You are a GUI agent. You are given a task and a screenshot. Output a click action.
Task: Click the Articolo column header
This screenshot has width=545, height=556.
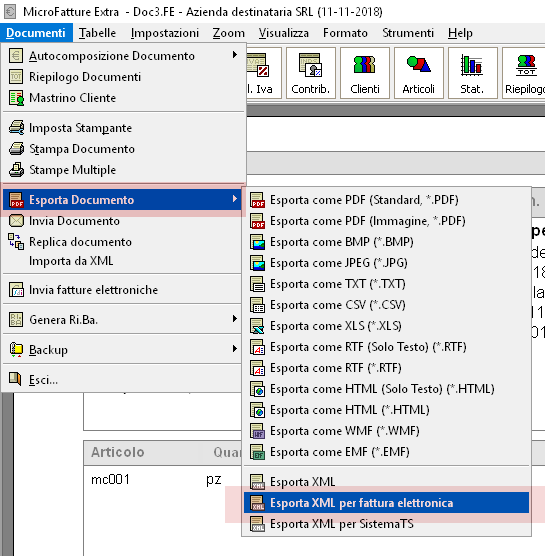click(117, 452)
